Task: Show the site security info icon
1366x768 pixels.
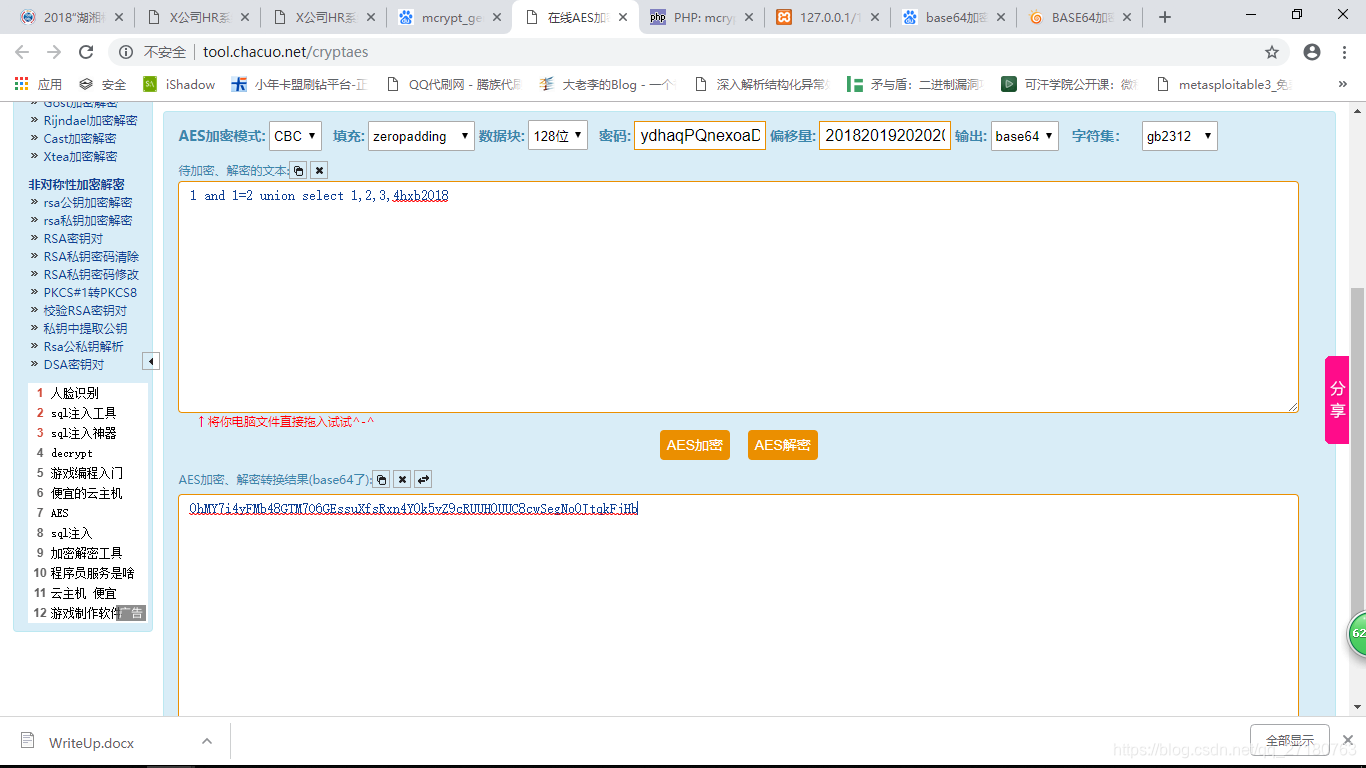Action: [x=126, y=52]
